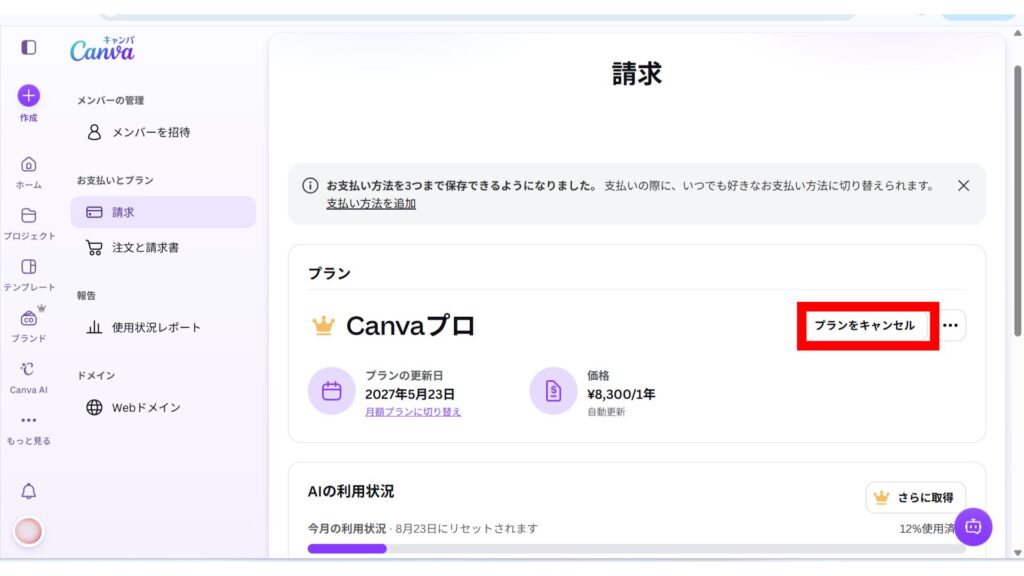1024x576 pixels.
Task: Open 使用状況レポート in sidebar
Action: coord(163,327)
